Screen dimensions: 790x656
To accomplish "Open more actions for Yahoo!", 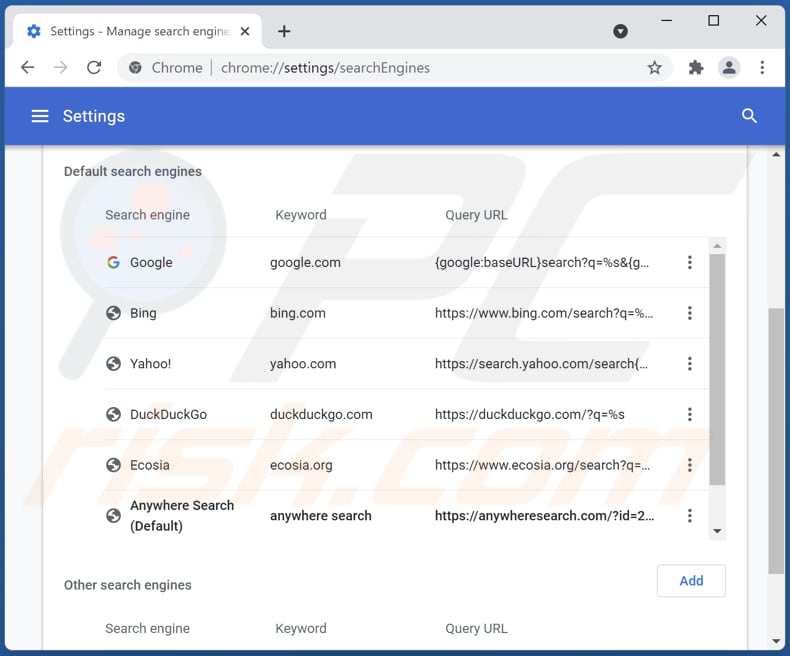I will click(x=690, y=364).
